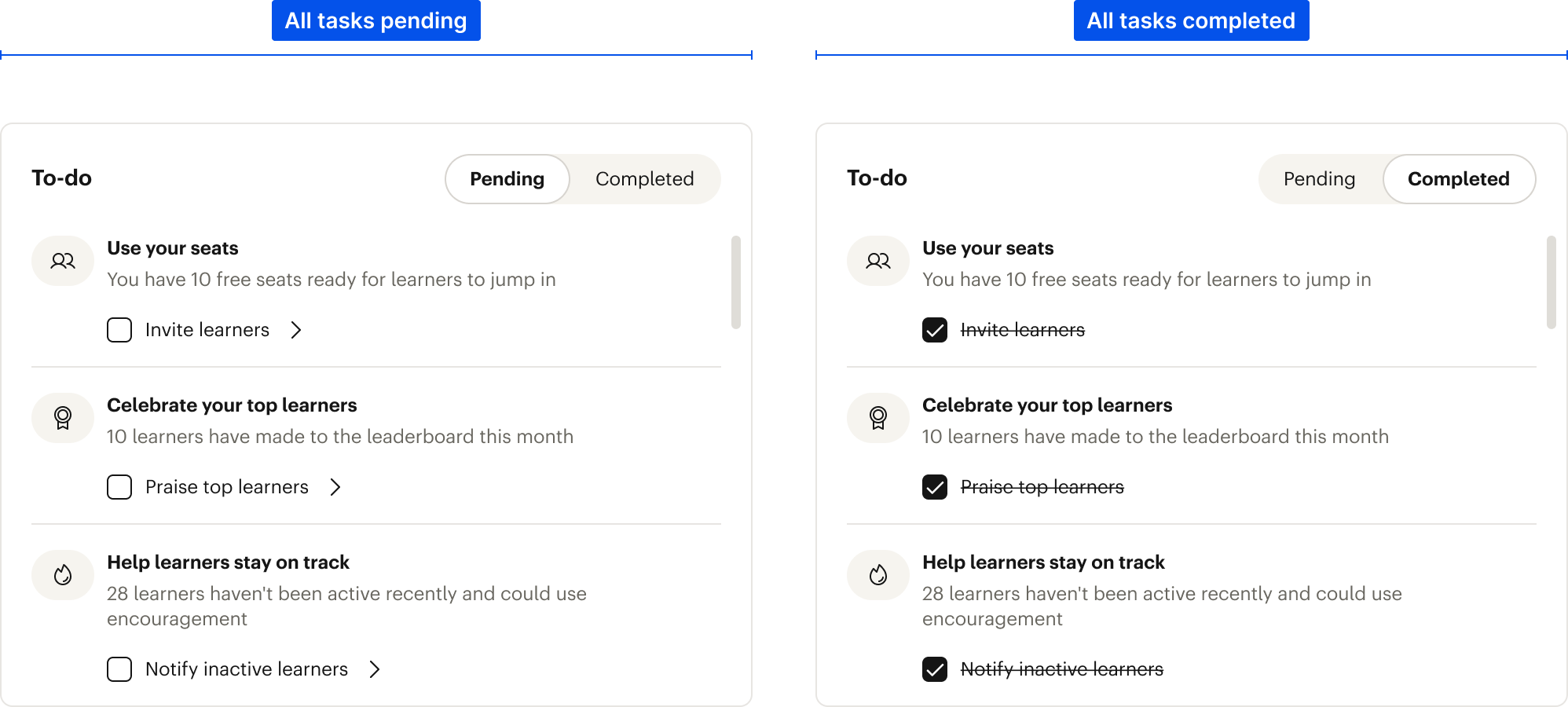
Task: Click 'Celebrate your top learners' heading in completed panel
Action: [1047, 405]
